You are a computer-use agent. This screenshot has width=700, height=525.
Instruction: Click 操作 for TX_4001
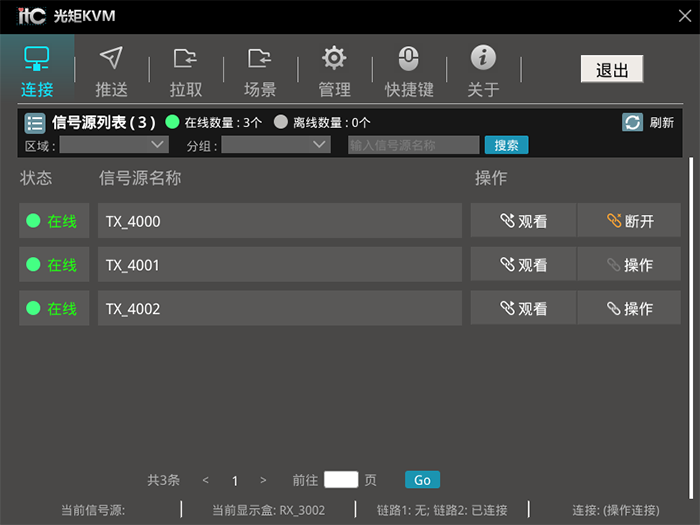[x=629, y=264]
